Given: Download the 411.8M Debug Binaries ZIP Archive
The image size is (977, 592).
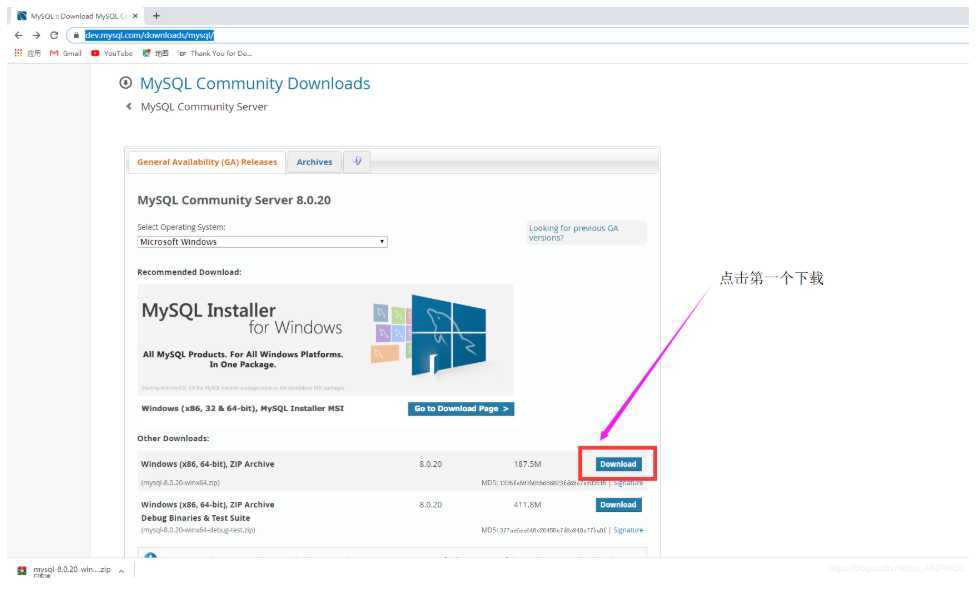Looking at the screenshot, I should coord(618,505).
